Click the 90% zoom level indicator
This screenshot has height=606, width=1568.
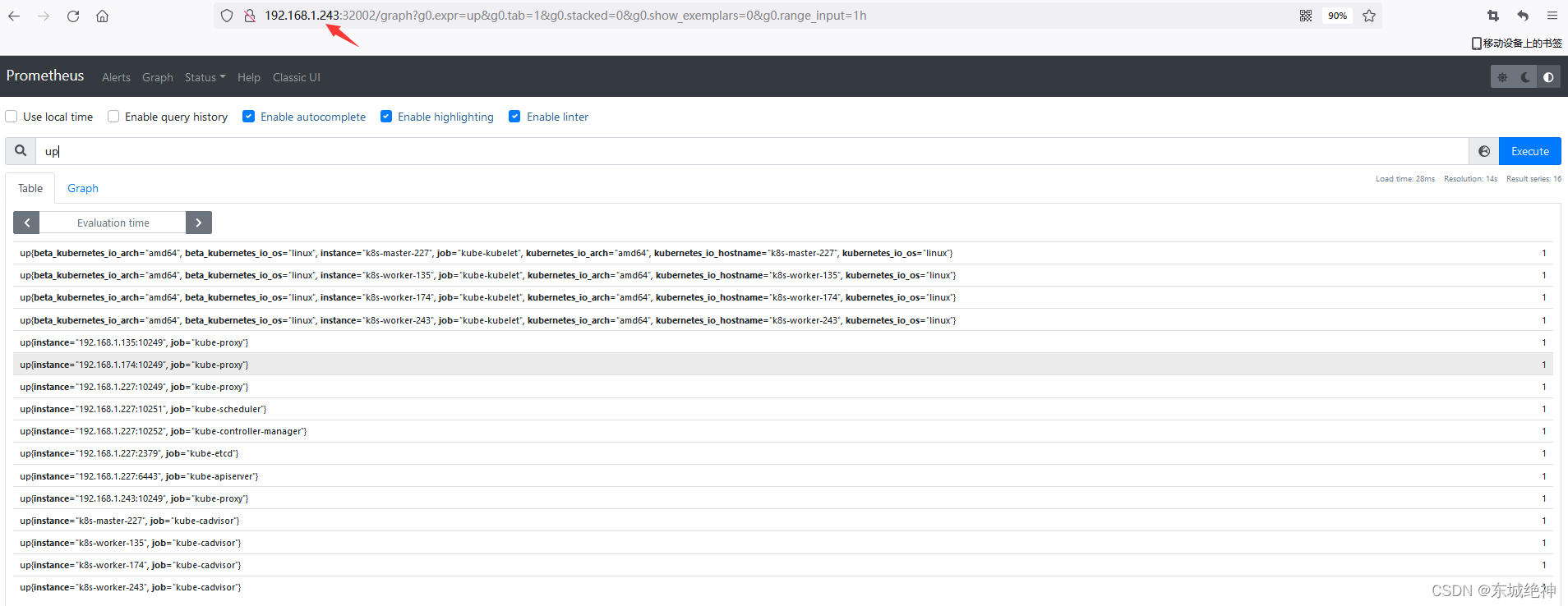[x=1338, y=16]
